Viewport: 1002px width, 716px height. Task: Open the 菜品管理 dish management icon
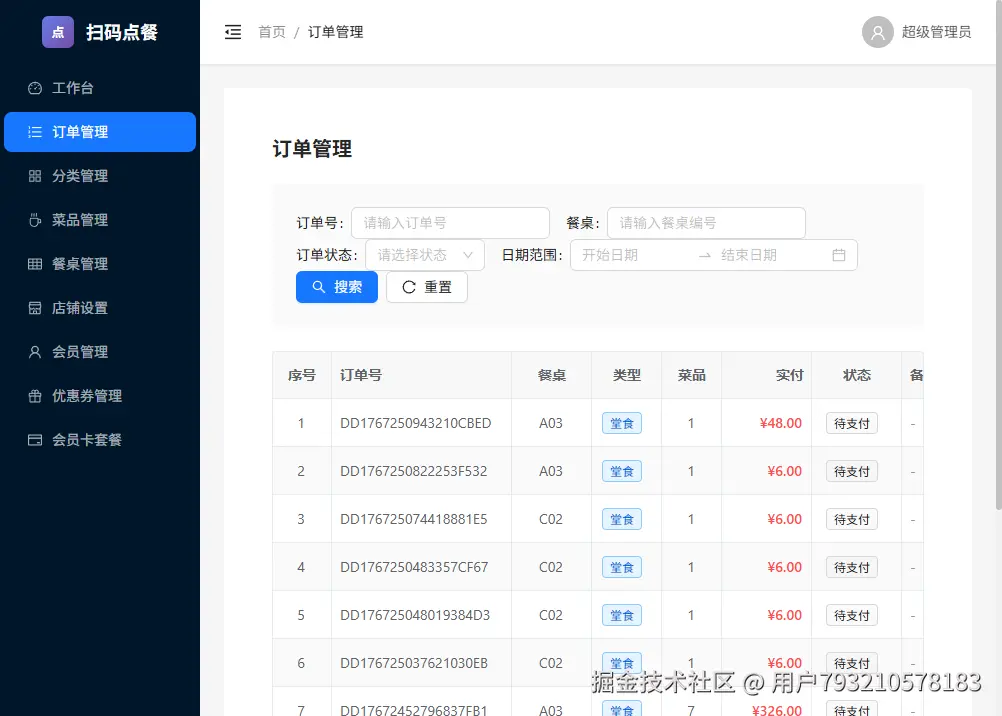34,220
